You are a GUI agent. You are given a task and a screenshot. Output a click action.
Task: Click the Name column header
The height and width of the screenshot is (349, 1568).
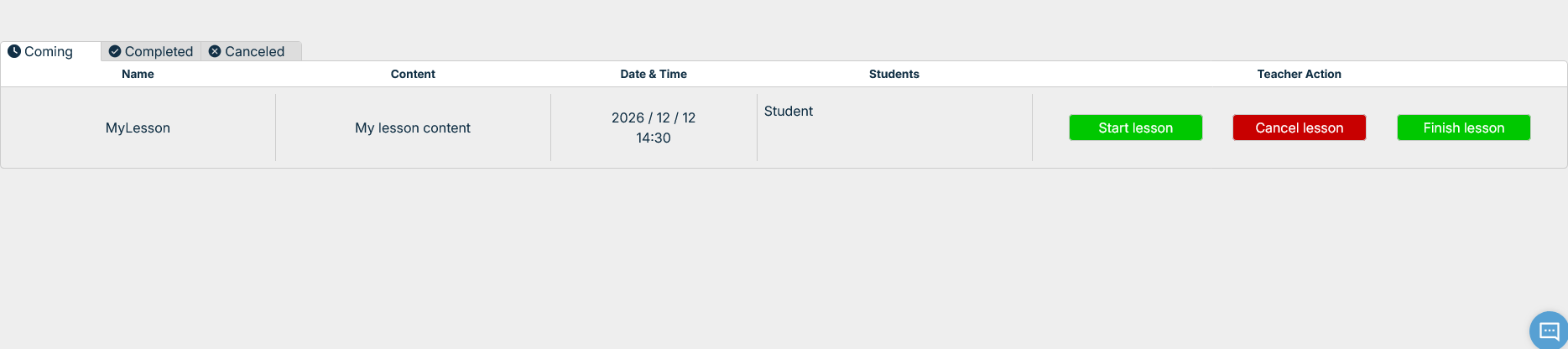138,74
